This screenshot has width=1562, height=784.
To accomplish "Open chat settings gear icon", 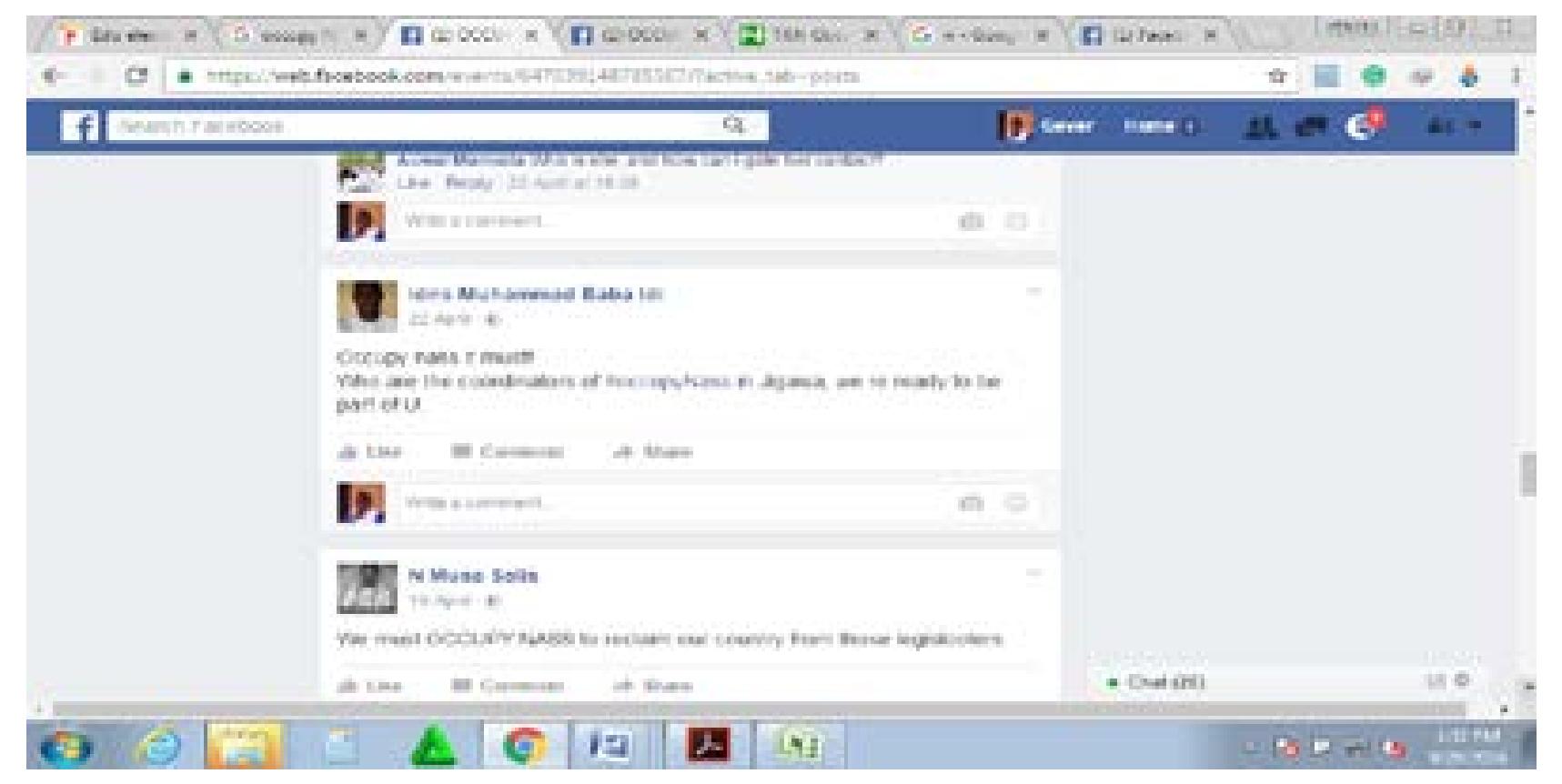I will pos(1462,680).
